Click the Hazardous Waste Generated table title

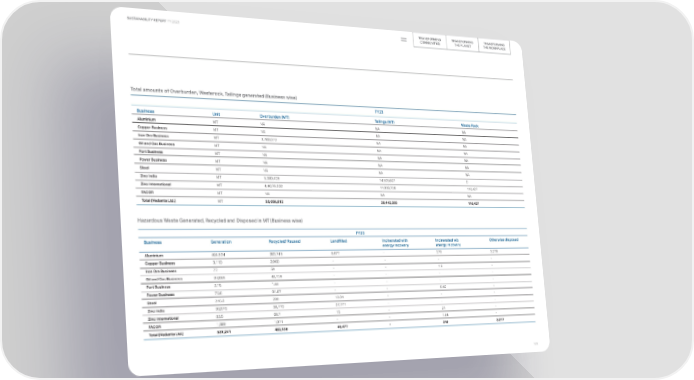[220, 220]
